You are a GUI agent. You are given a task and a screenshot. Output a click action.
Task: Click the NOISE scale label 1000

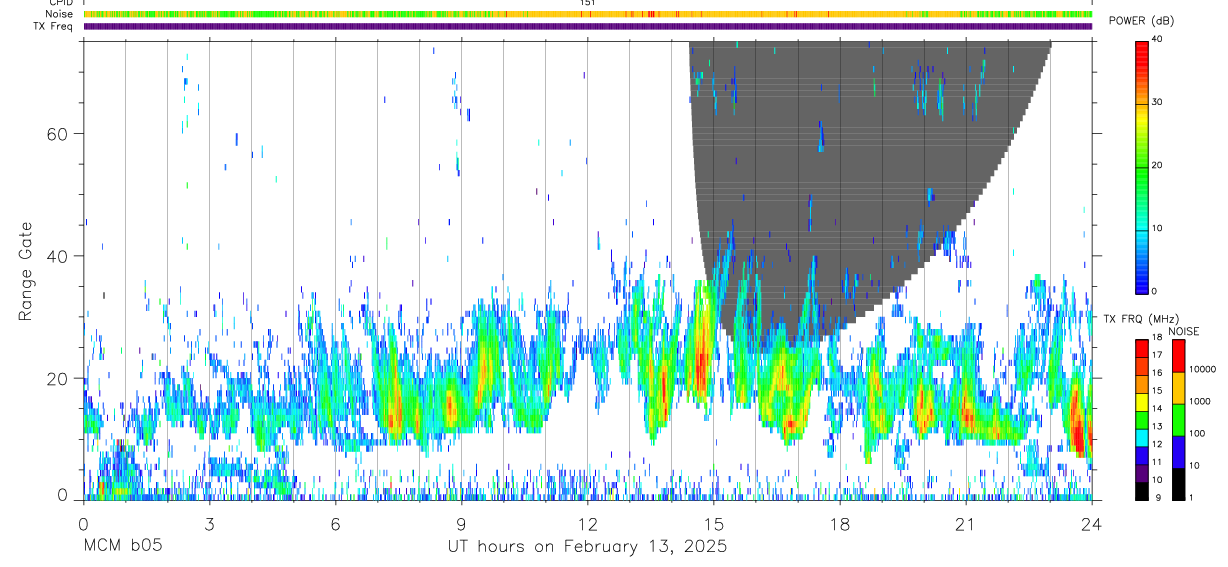pos(1201,402)
